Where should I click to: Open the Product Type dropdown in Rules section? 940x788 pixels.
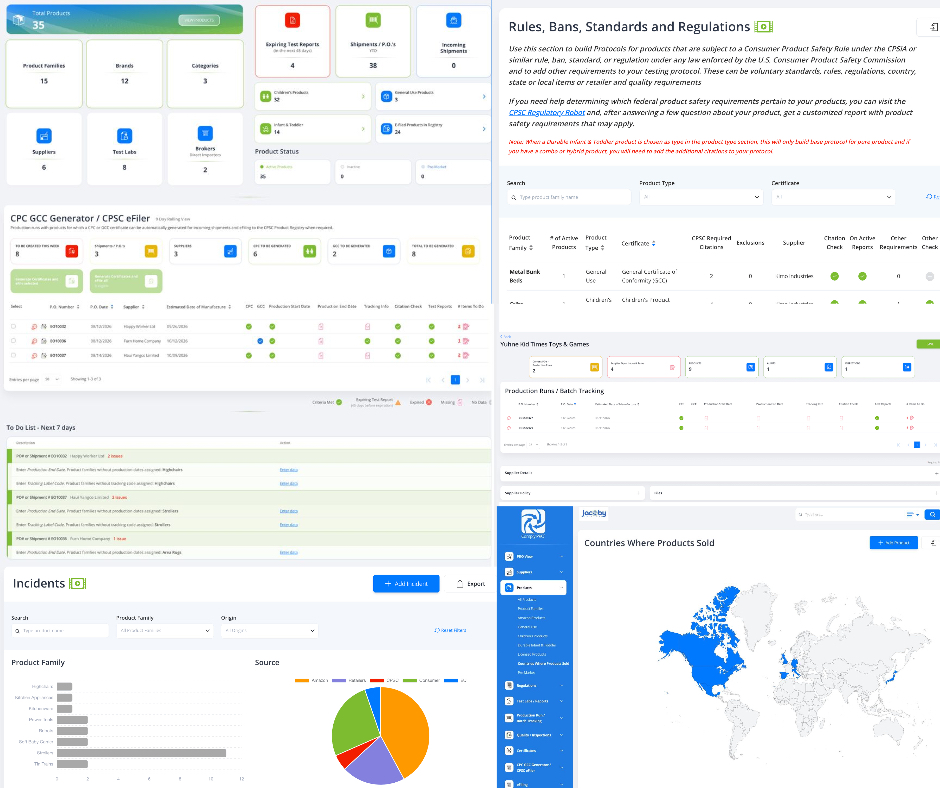[x=701, y=197]
